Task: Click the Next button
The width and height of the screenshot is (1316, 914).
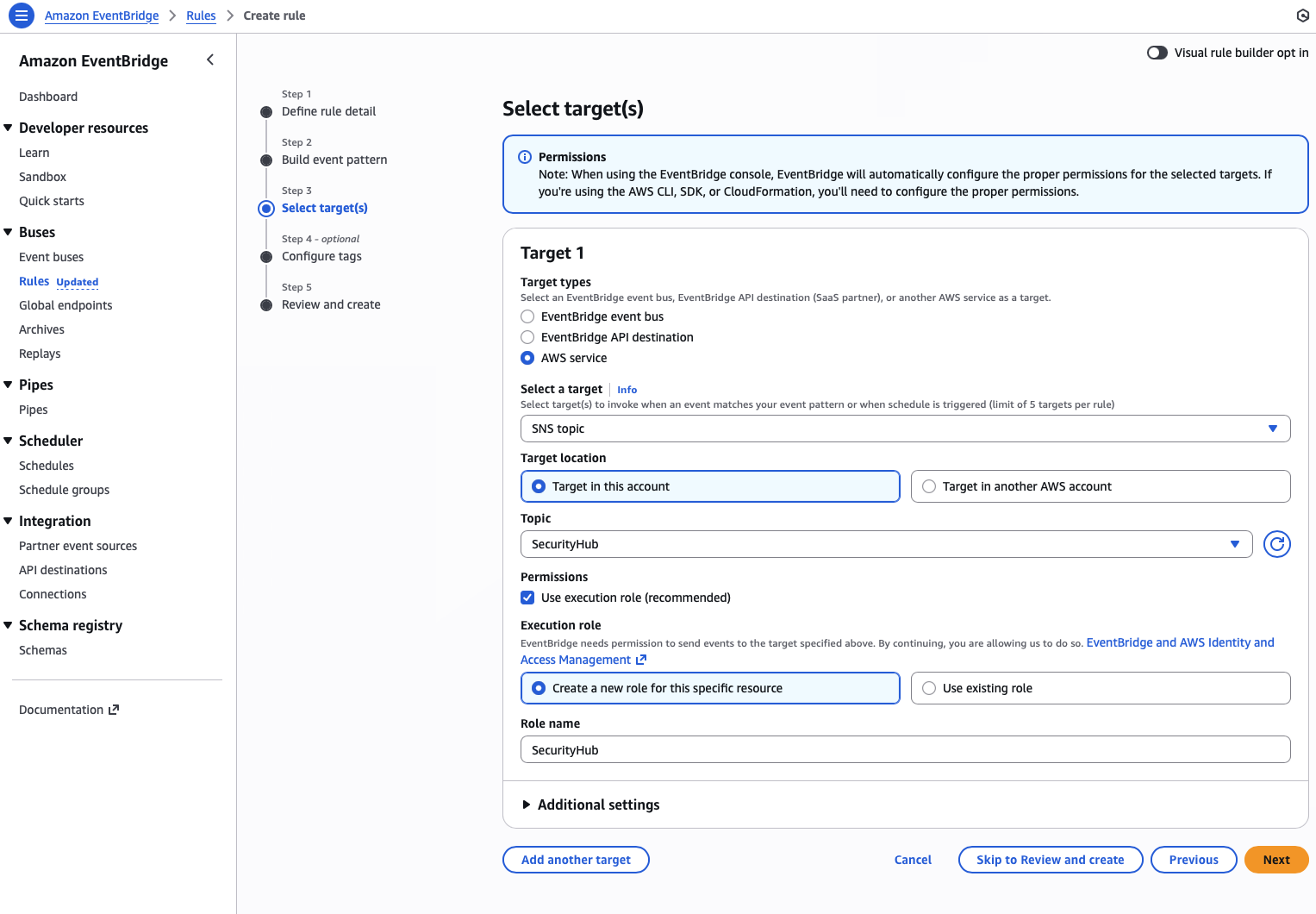Action: 1275,860
